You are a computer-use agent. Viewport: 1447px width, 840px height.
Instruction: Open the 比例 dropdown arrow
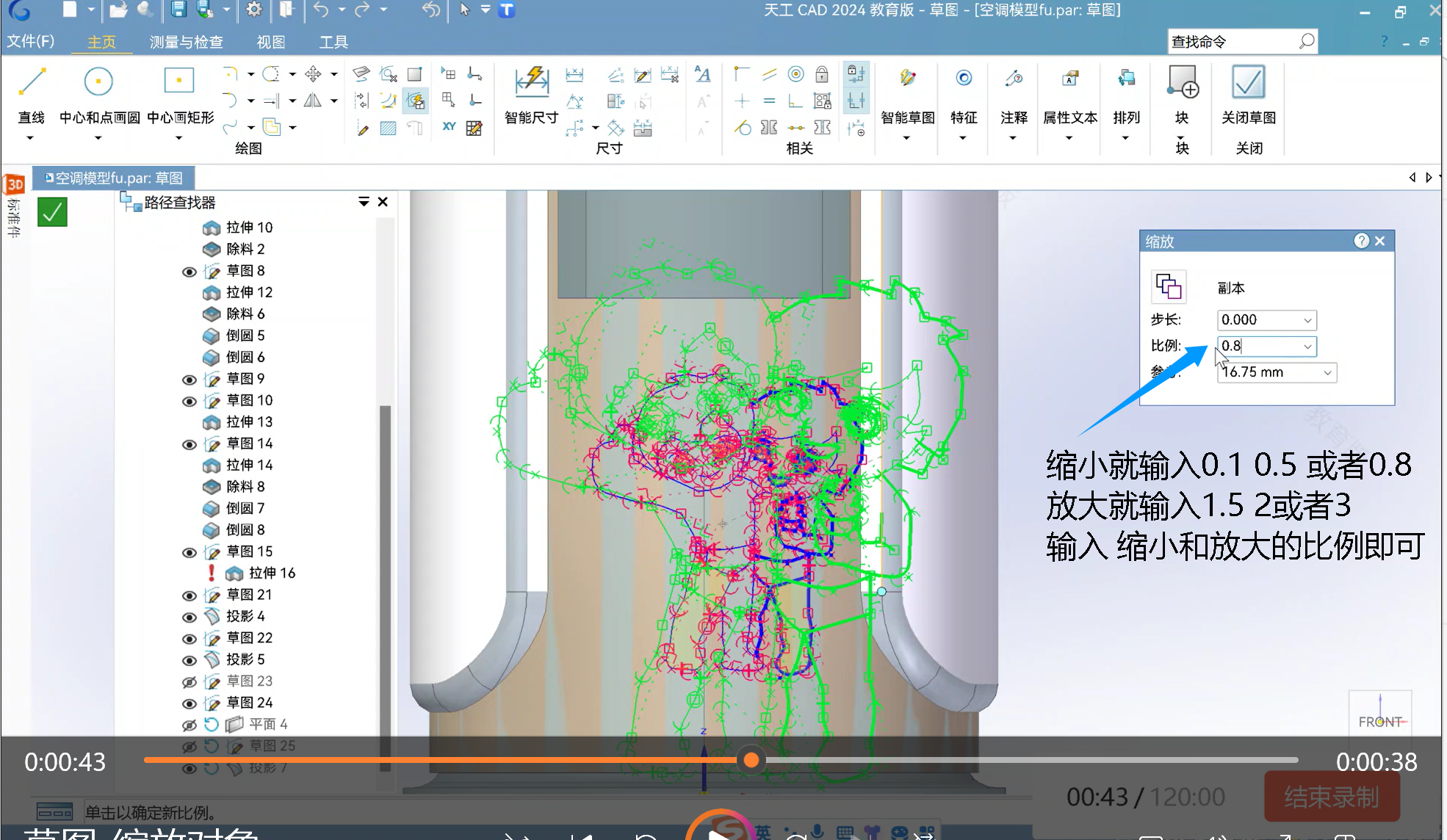click(1307, 347)
